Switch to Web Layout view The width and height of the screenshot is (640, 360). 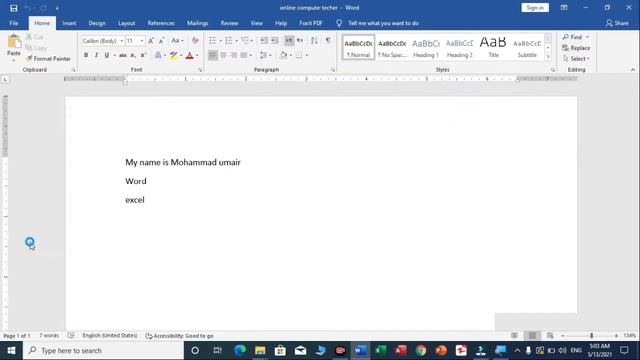(550, 336)
